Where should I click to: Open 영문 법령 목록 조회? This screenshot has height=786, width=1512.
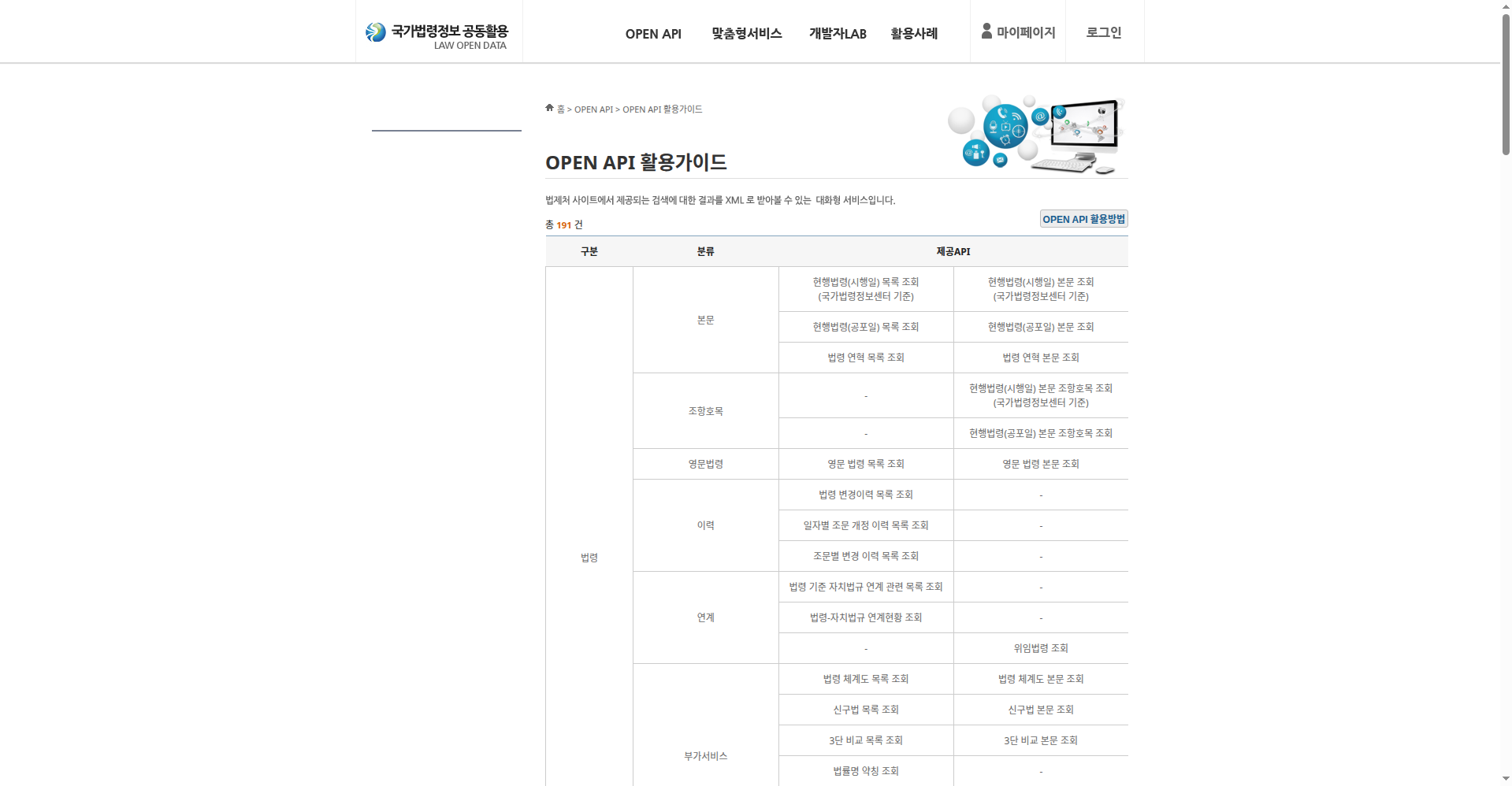(866, 464)
